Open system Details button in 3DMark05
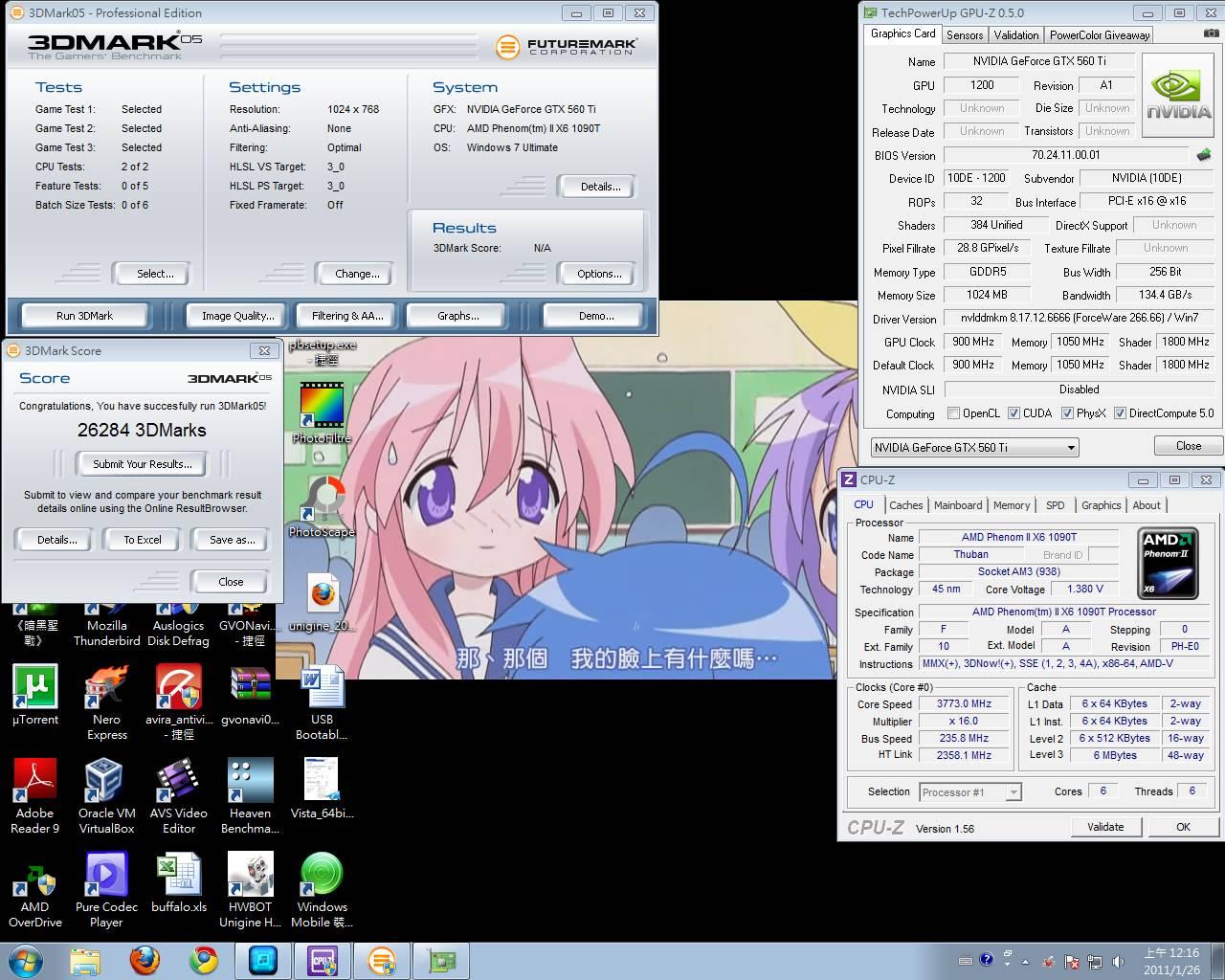The image size is (1225, 980). click(599, 187)
